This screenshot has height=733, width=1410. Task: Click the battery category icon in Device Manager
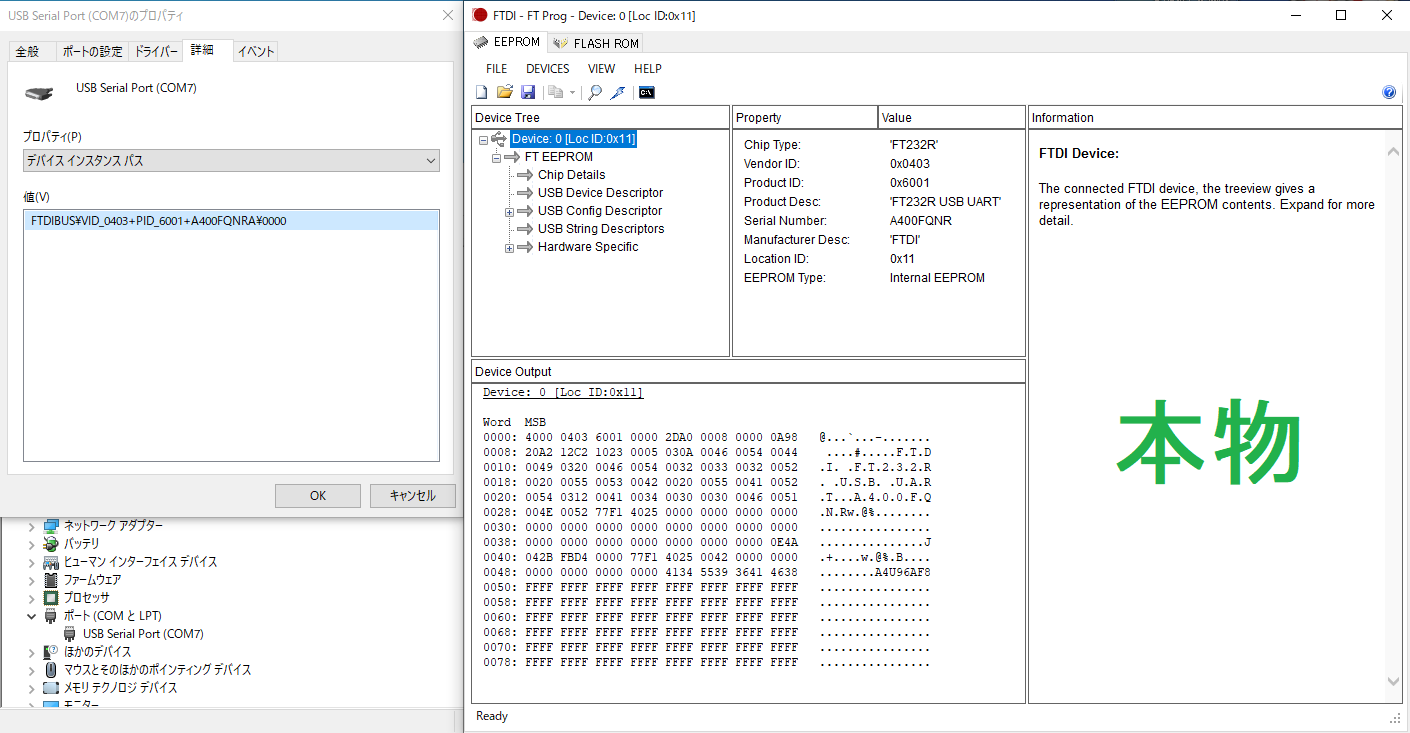51,544
